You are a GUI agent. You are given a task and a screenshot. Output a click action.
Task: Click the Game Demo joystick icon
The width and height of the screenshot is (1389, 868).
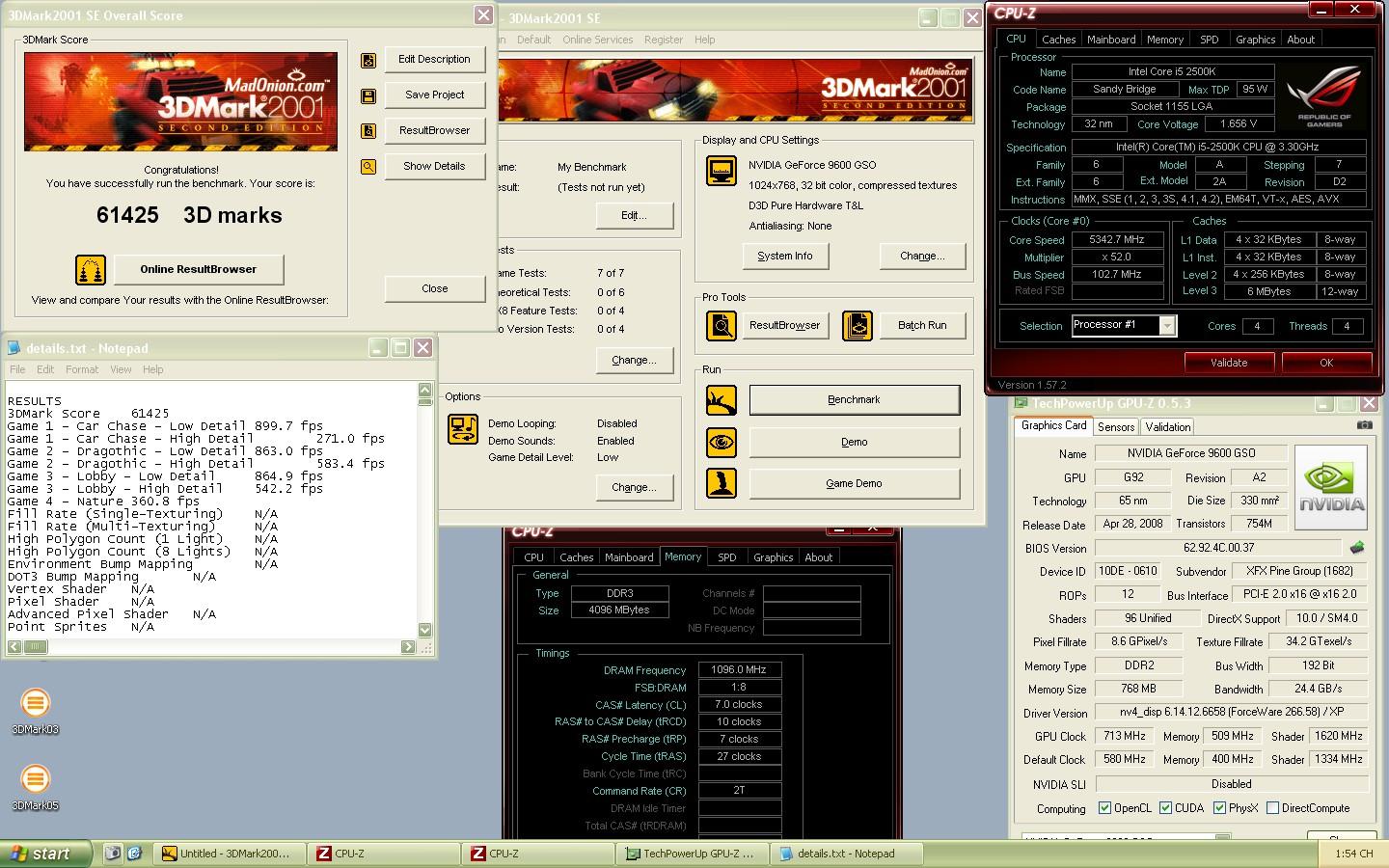[721, 483]
